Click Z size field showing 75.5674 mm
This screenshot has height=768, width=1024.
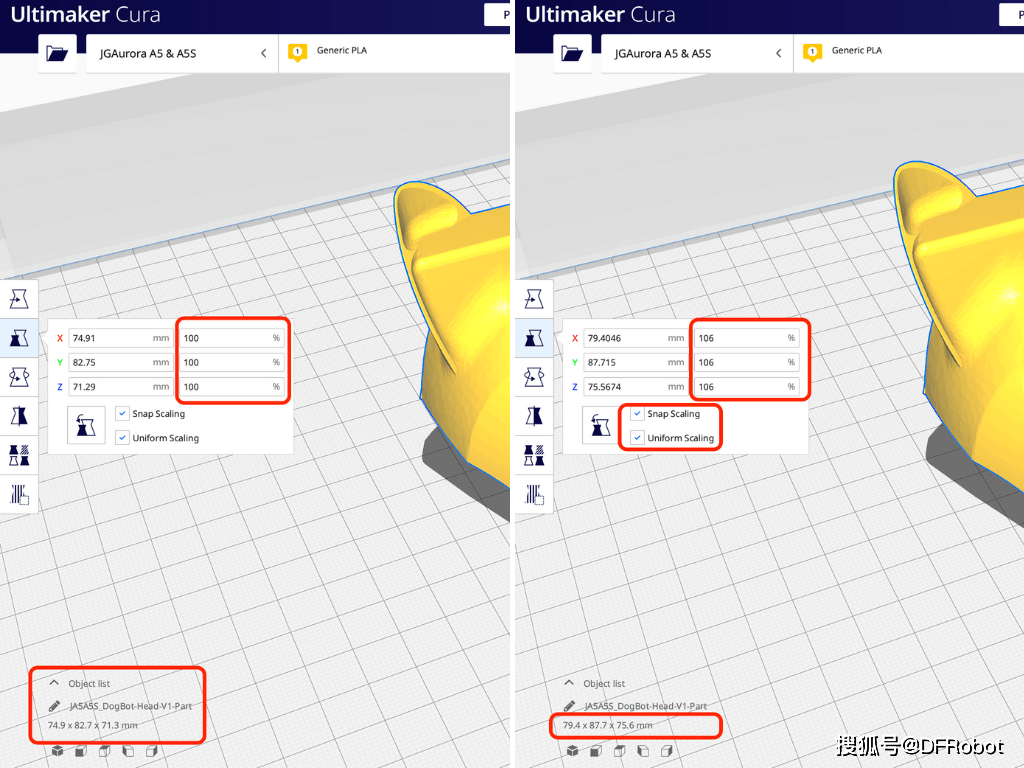click(x=635, y=387)
